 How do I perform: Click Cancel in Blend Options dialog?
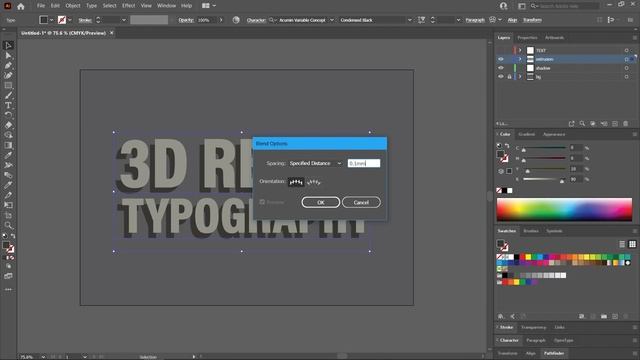361,202
